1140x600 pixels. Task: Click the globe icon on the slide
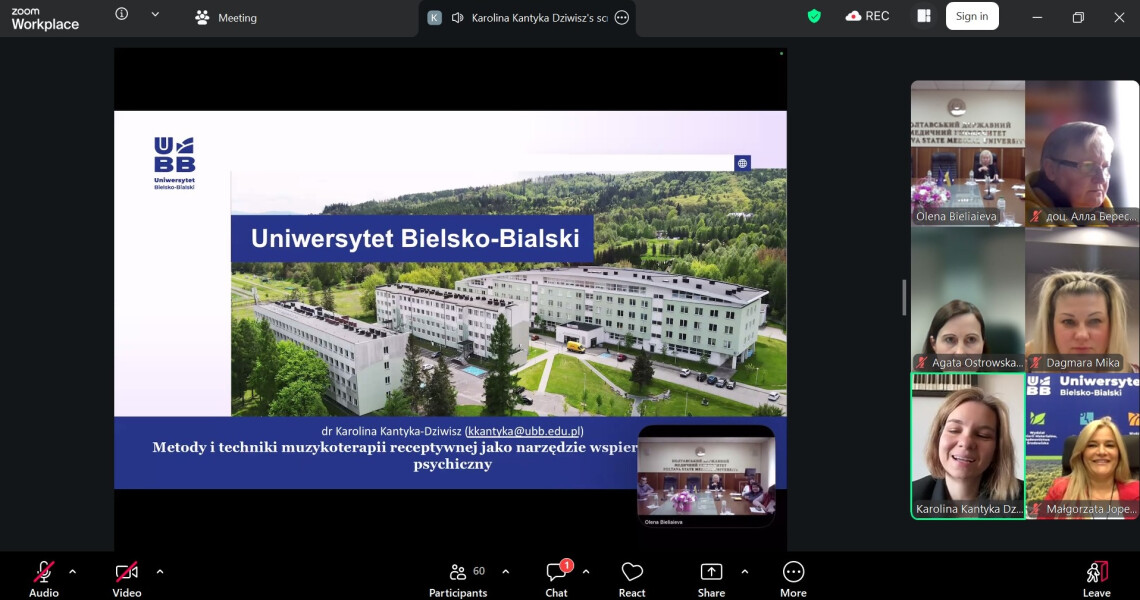[742, 163]
